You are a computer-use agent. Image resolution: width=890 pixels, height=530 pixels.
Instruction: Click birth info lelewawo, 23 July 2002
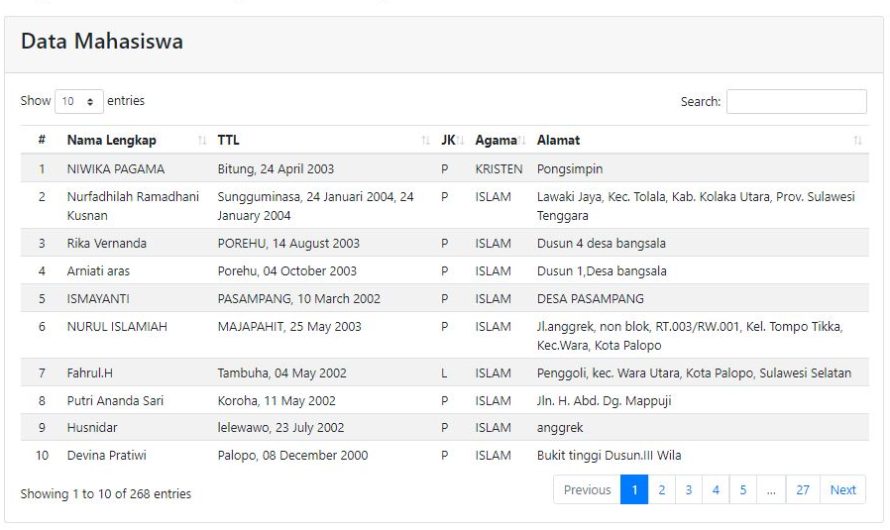pyautogui.click(x=281, y=428)
